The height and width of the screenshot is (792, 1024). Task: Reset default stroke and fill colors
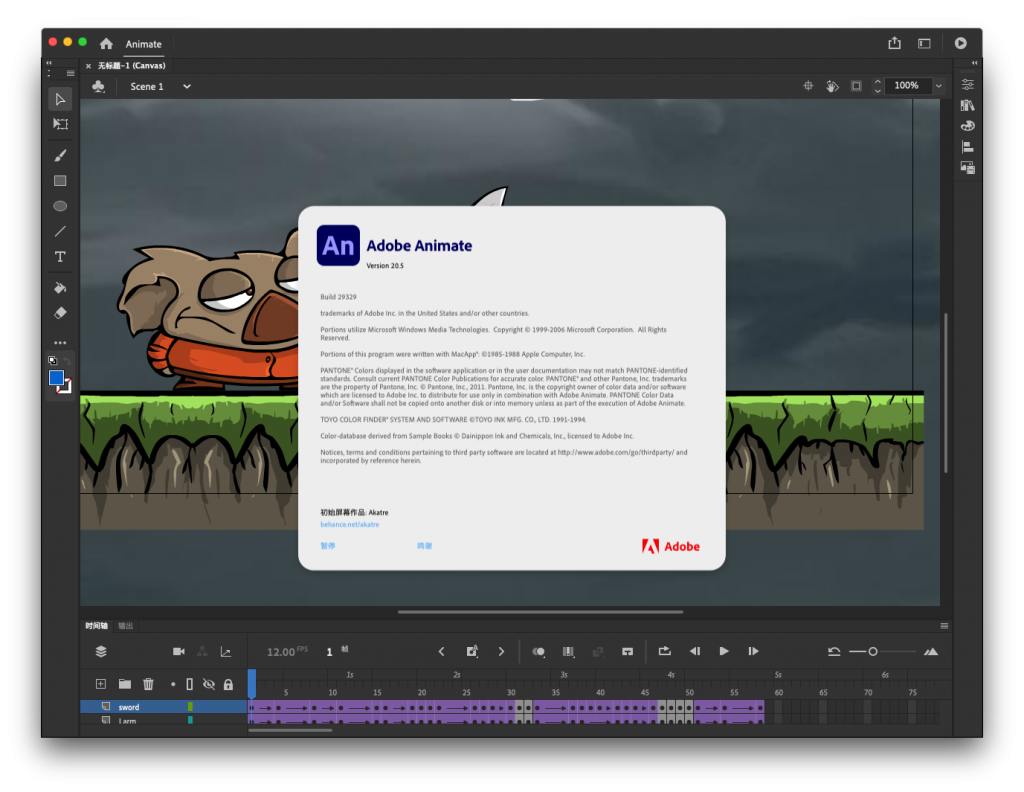tap(53, 360)
